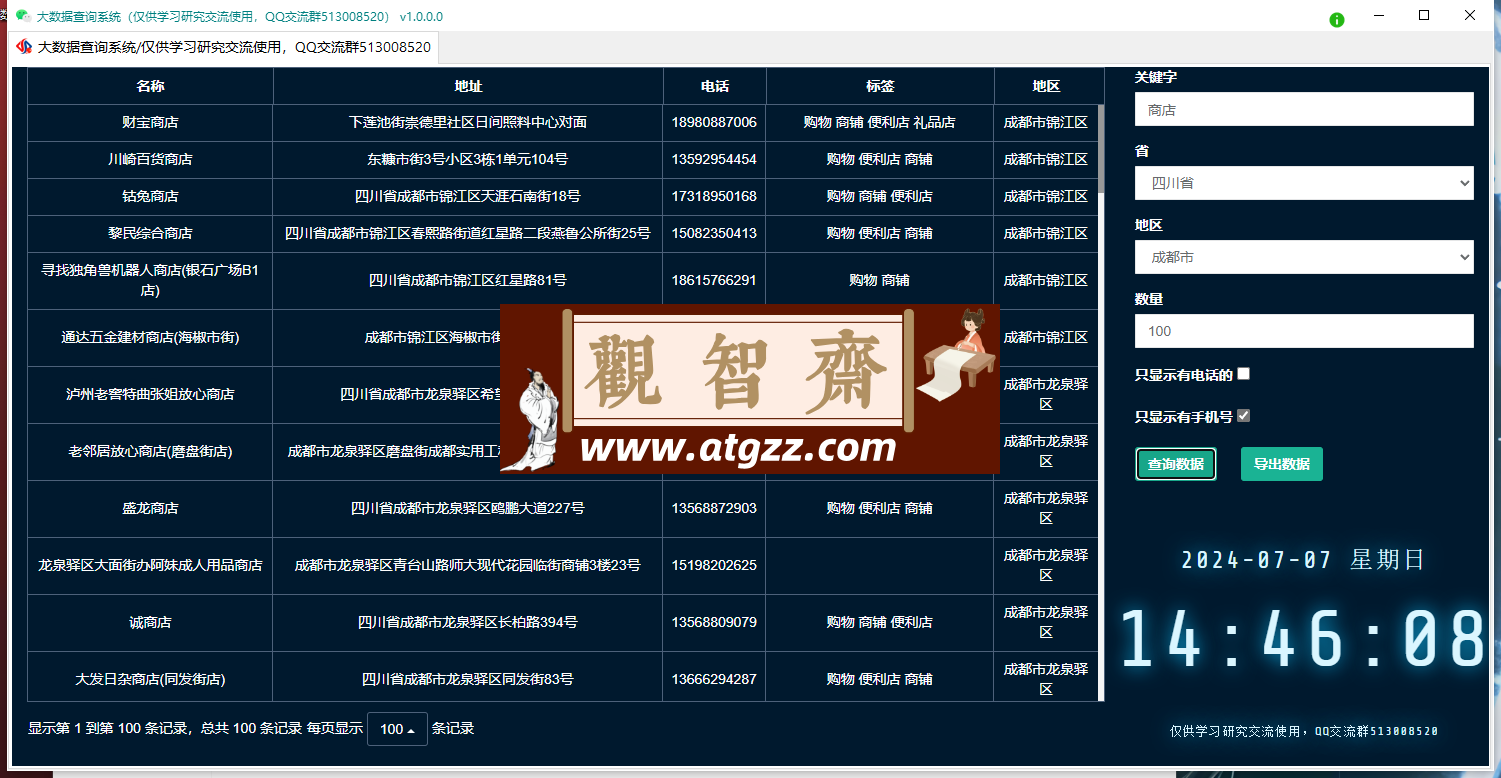The width and height of the screenshot is (1501, 778).
Task: Click address 四川省成都市龙泉驿区长柏路394号
Action: tap(468, 622)
